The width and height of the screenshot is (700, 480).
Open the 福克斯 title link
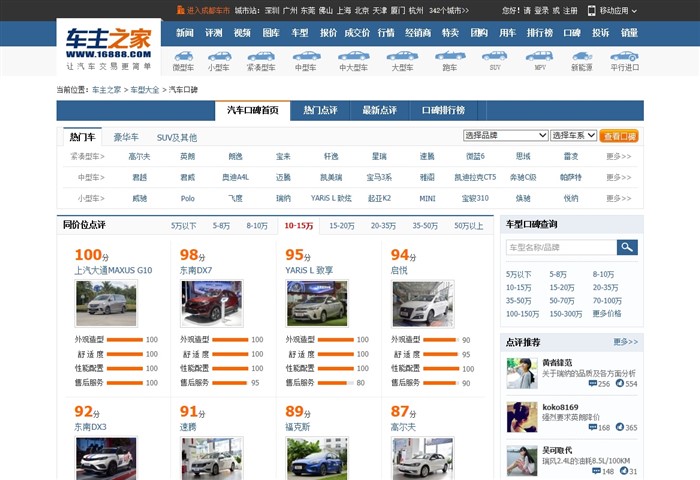click(298, 427)
